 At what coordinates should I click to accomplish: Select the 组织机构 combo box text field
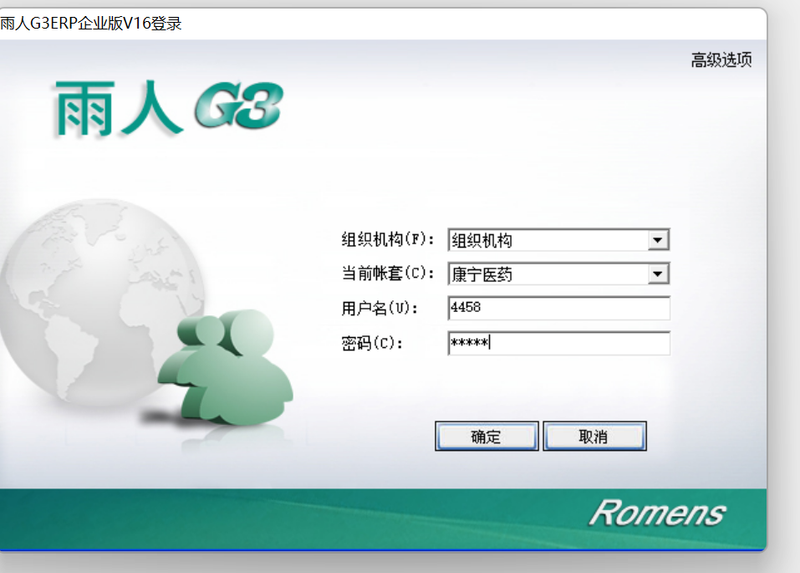pos(545,240)
